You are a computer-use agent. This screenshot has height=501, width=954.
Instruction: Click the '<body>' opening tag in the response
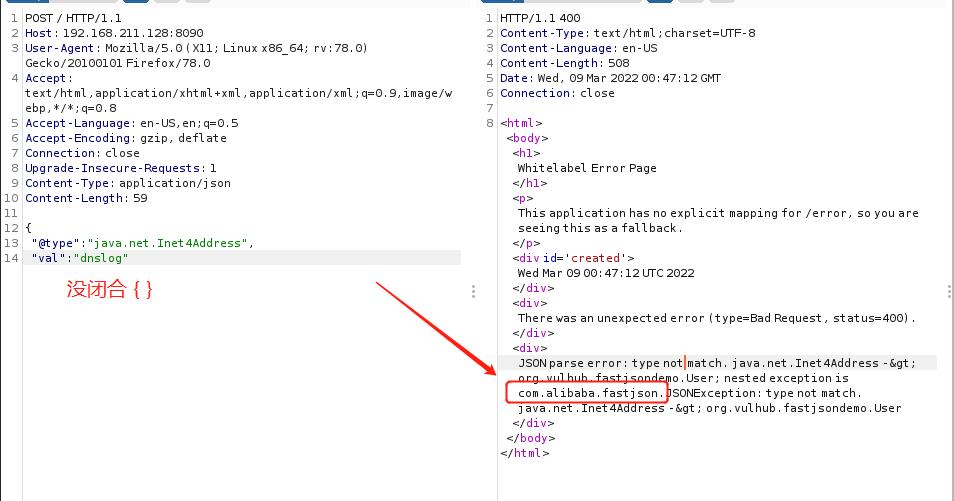click(527, 138)
